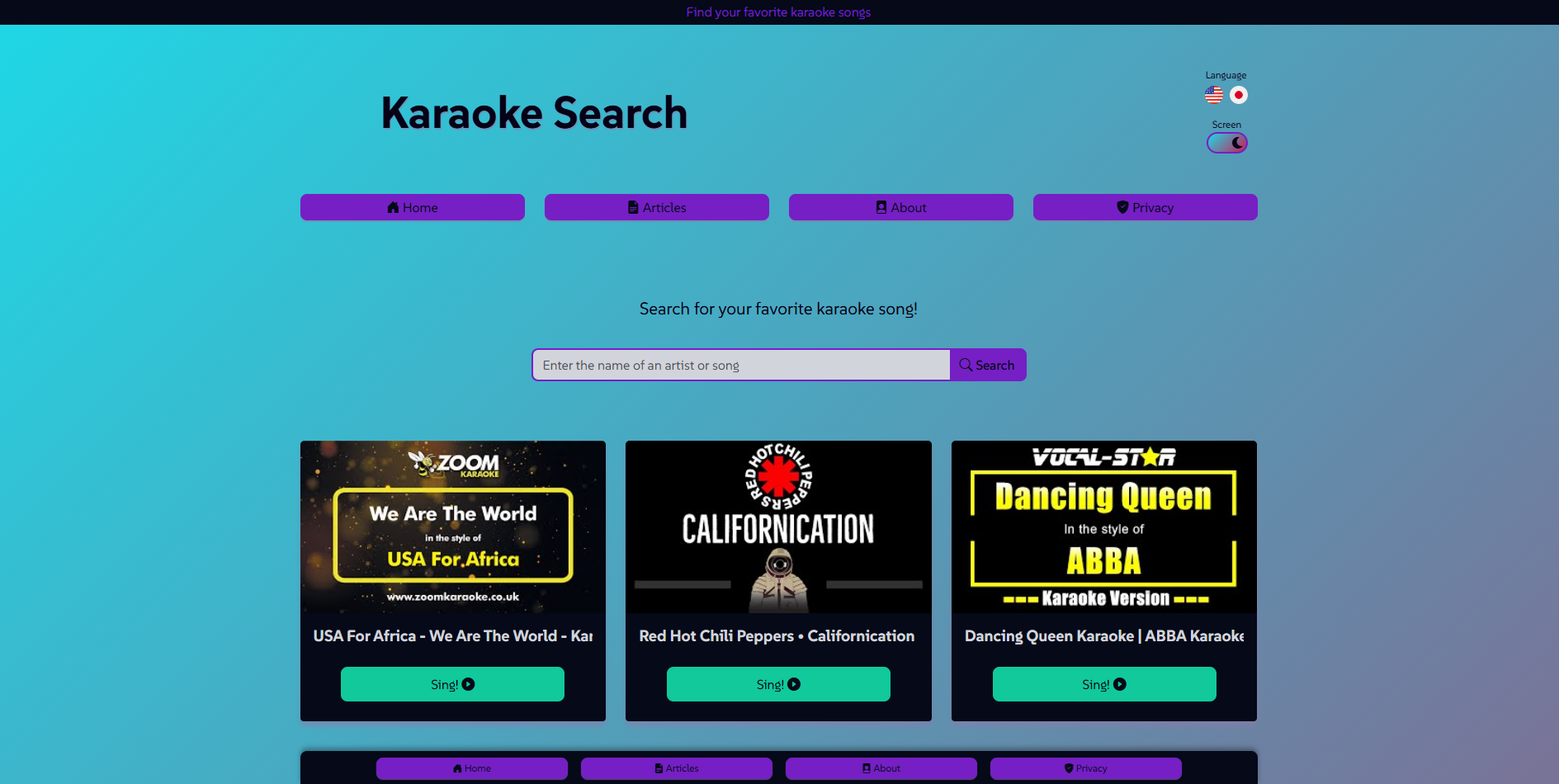The image size is (1559, 784).
Task: Click 'Find your favorite karaoke songs' banner text
Action: coord(778,12)
